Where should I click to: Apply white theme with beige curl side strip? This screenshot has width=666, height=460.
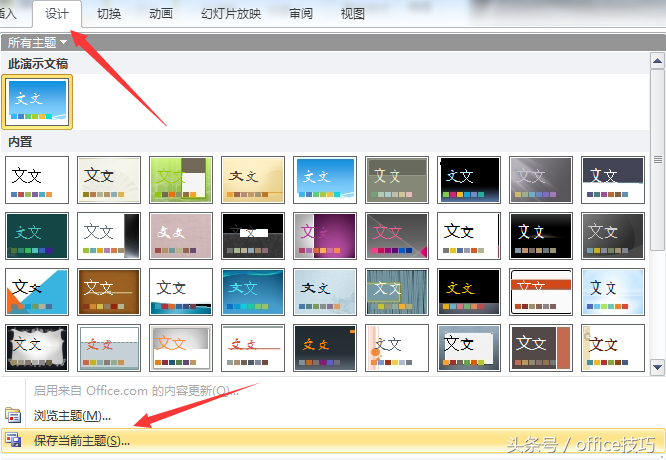coord(613,348)
